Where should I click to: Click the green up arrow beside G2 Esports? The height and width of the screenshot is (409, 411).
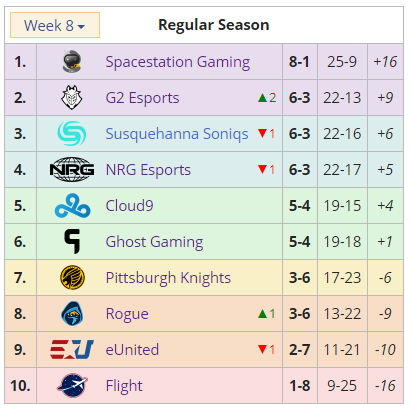click(x=262, y=98)
